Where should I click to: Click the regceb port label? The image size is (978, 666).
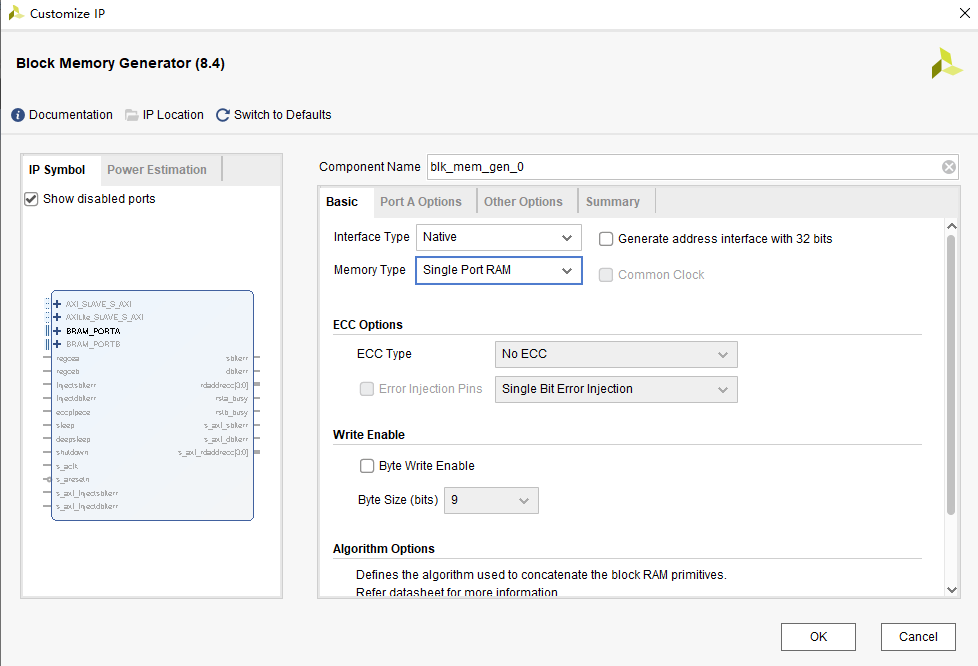coord(67,372)
